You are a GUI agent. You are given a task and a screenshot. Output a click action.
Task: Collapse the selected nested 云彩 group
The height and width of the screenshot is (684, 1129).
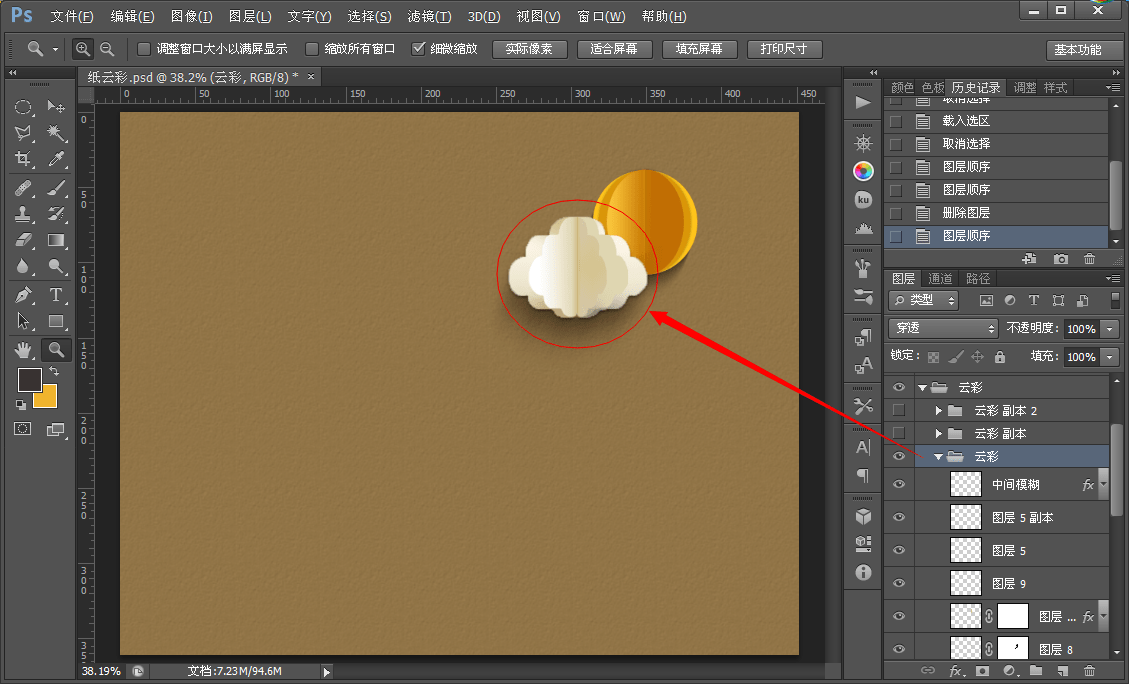pos(938,456)
